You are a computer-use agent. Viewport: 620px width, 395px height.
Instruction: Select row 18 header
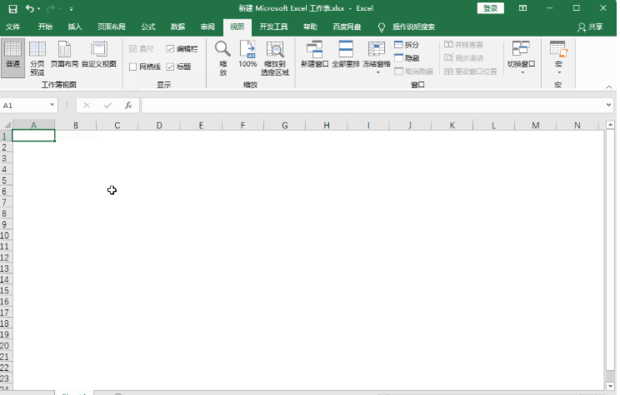6,324
